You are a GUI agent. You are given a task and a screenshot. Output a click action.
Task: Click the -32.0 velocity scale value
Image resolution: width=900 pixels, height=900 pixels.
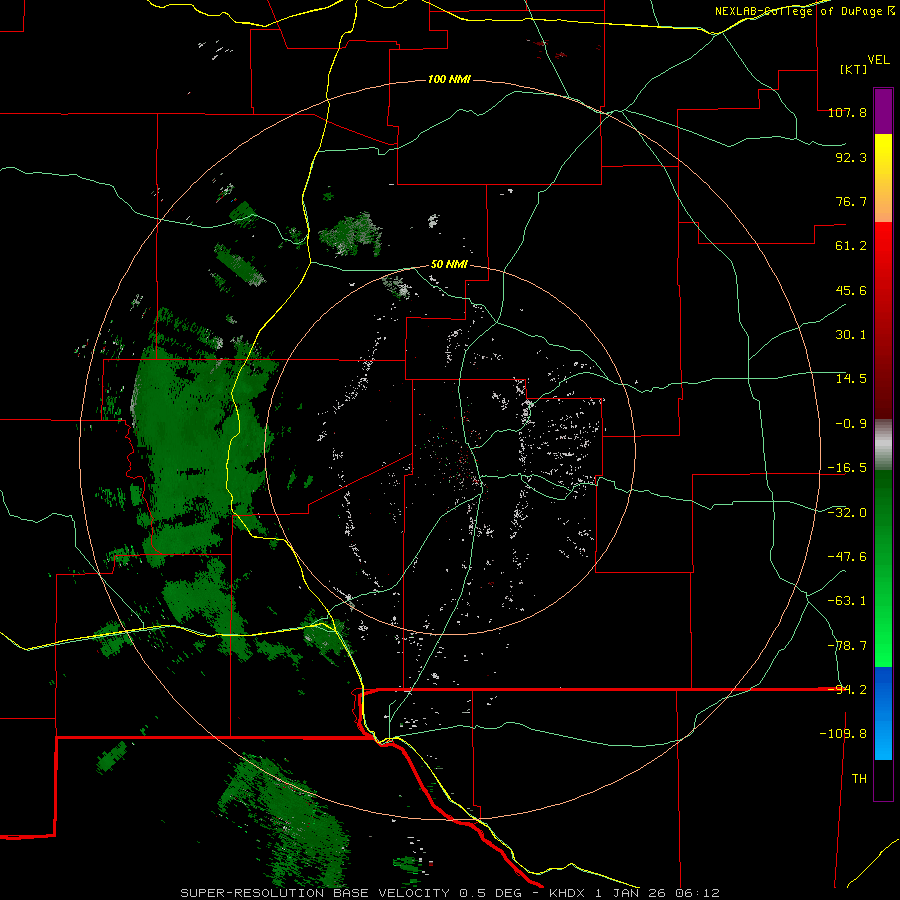[x=847, y=513]
